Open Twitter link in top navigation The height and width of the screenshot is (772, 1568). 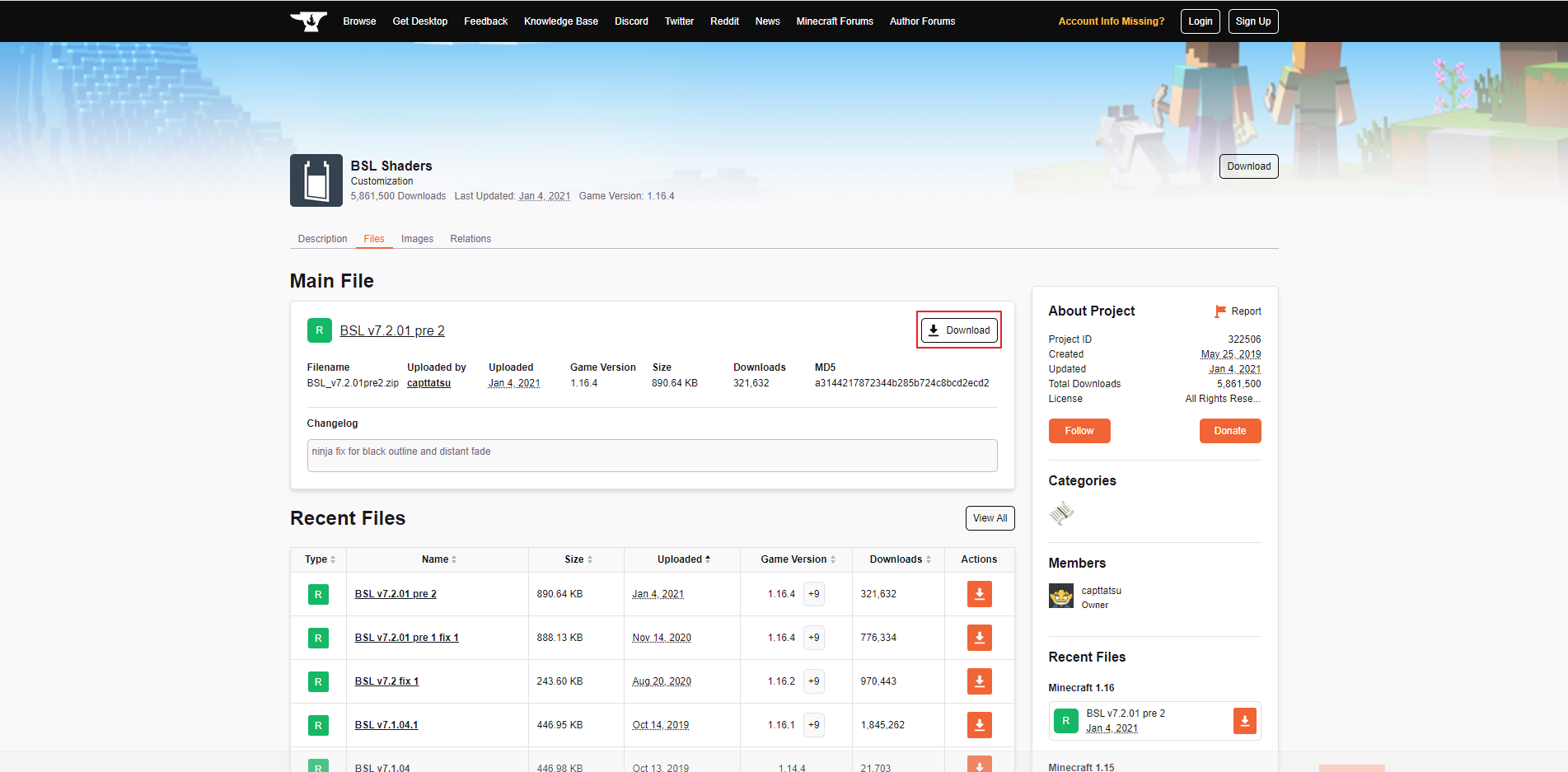(x=679, y=21)
